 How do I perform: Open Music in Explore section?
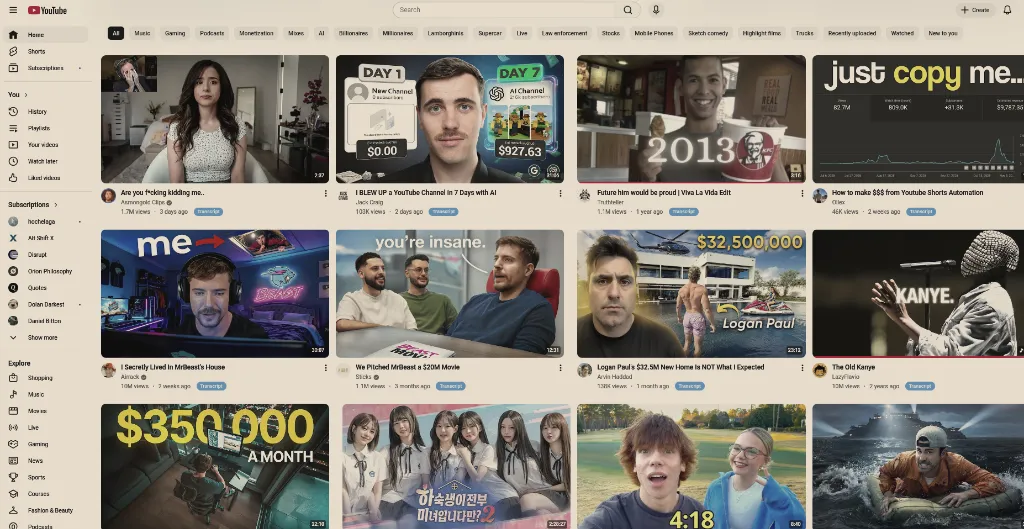pyautogui.click(x=45, y=394)
